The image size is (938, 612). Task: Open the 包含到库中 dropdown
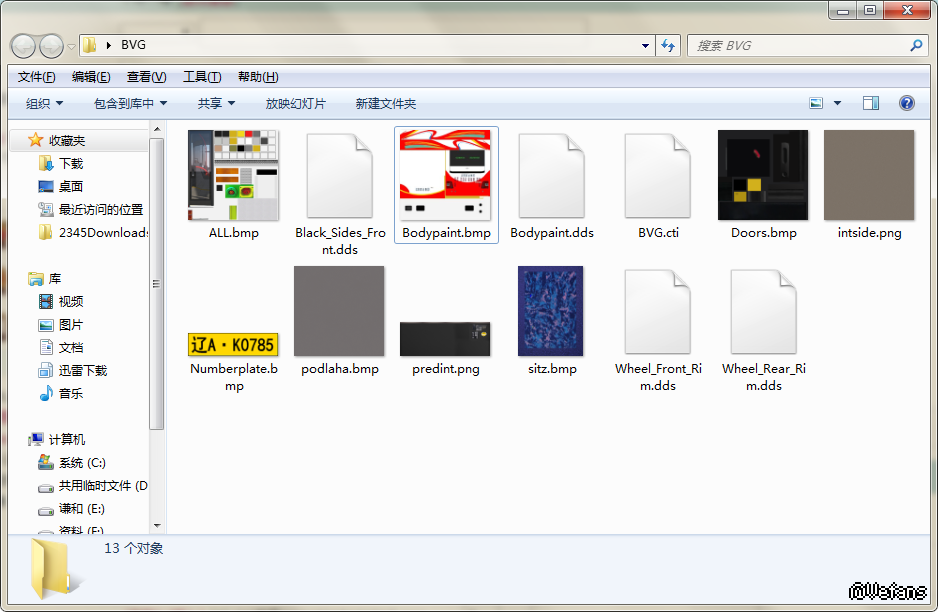130,104
